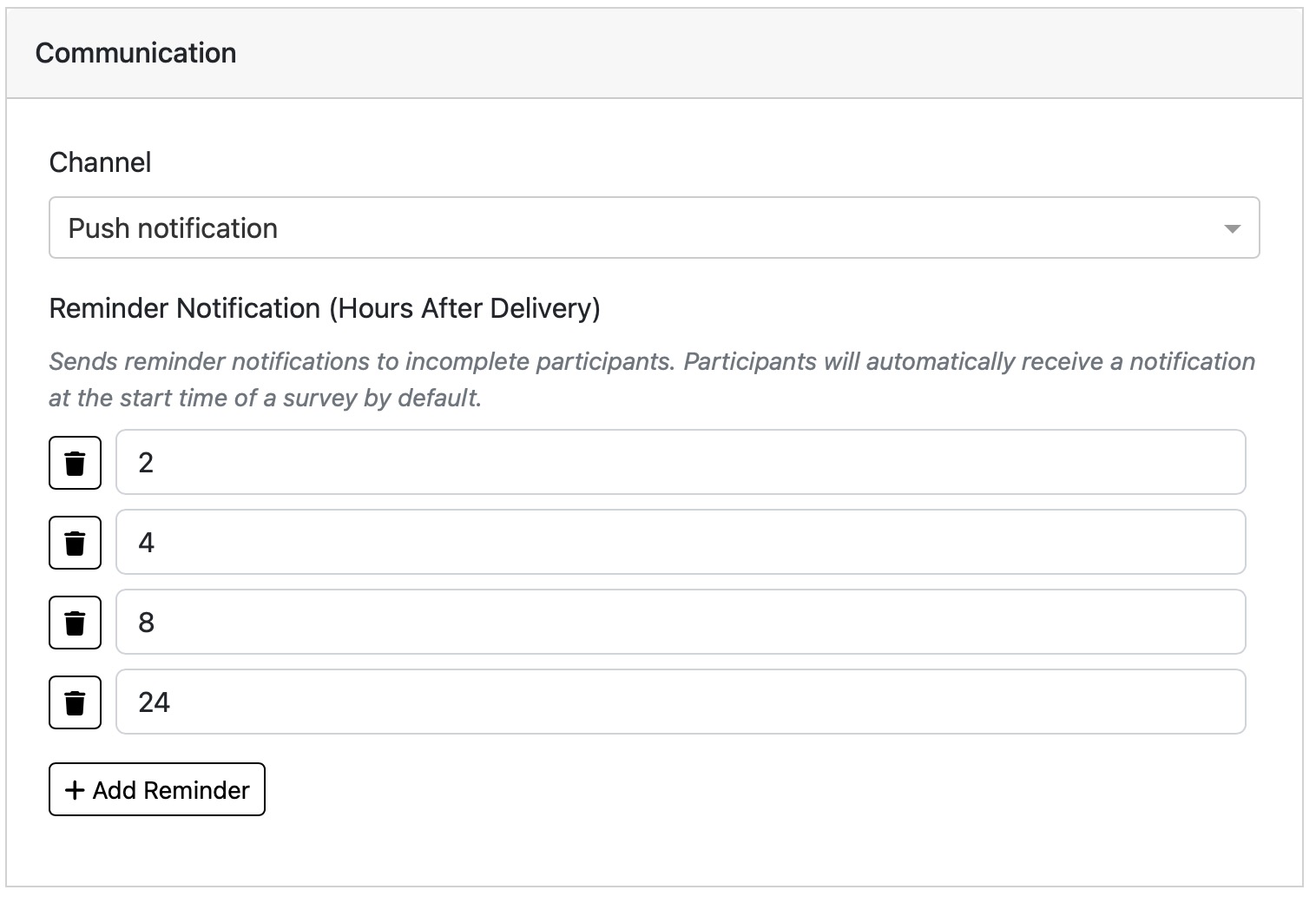Delete the 24-hour reminder entry
The image size is (1316, 903).
click(75, 702)
